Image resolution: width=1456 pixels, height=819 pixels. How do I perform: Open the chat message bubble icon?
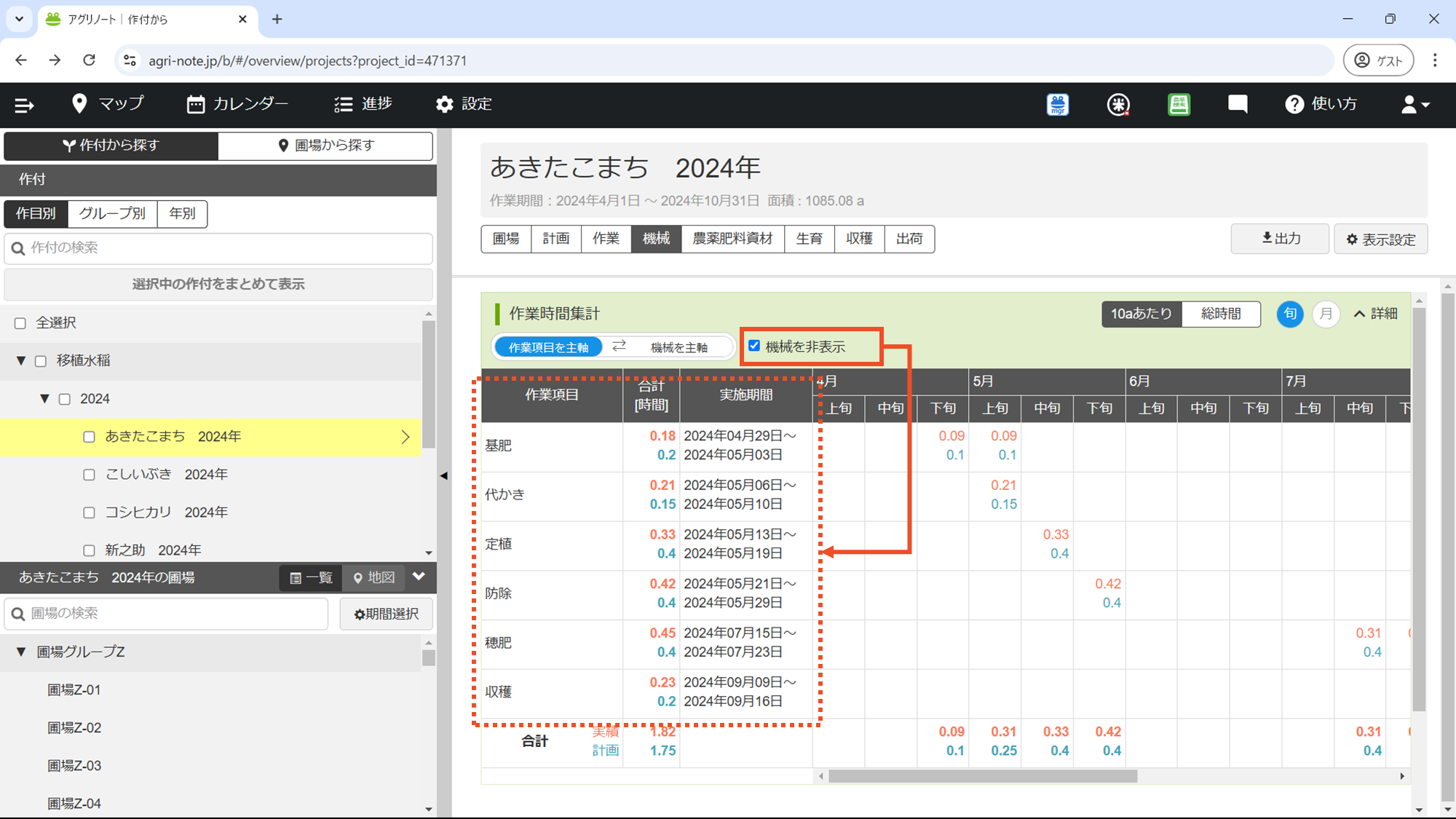1238,104
